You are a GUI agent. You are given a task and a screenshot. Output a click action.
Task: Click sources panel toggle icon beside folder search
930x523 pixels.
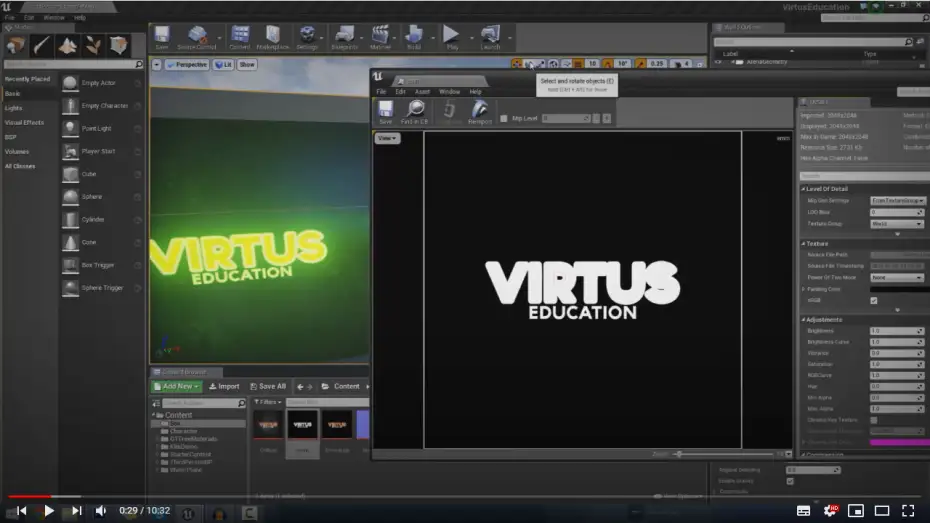156,403
